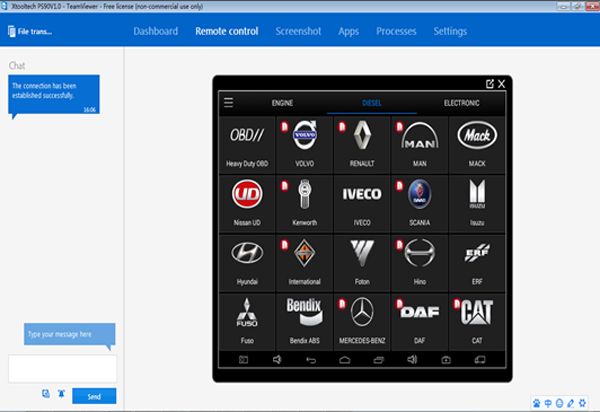Screen dimensions: 600x412
Task: Tap the Android home navigation icon
Action: (345, 360)
